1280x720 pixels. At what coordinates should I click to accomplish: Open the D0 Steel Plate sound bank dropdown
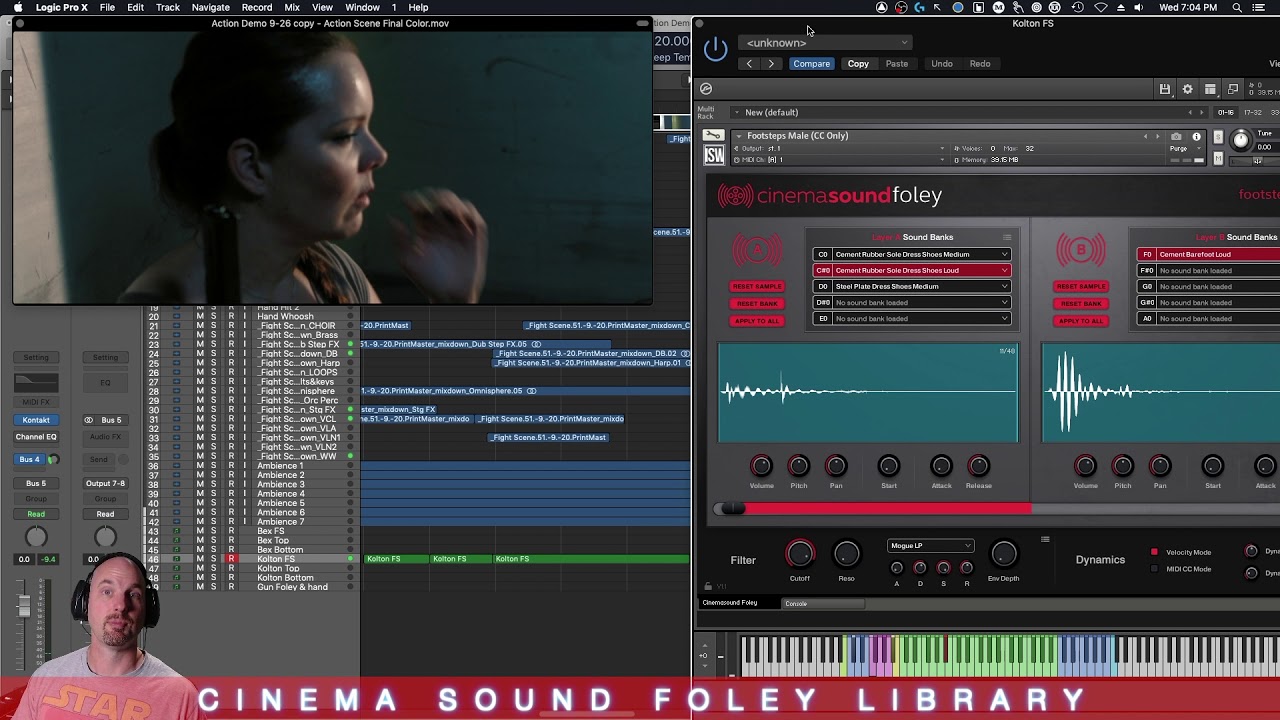coord(911,286)
